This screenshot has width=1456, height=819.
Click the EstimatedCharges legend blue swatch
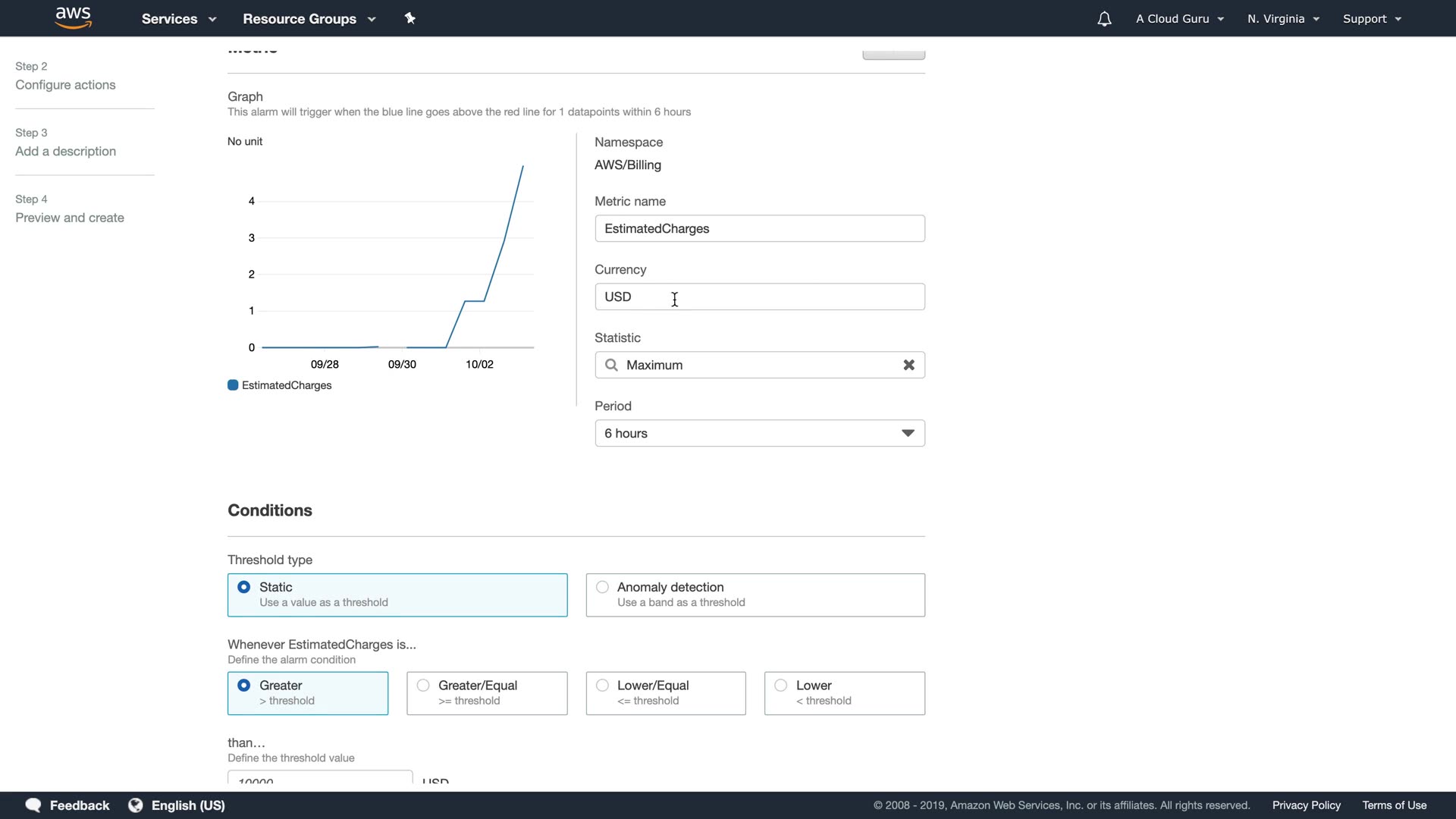click(233, 385)
